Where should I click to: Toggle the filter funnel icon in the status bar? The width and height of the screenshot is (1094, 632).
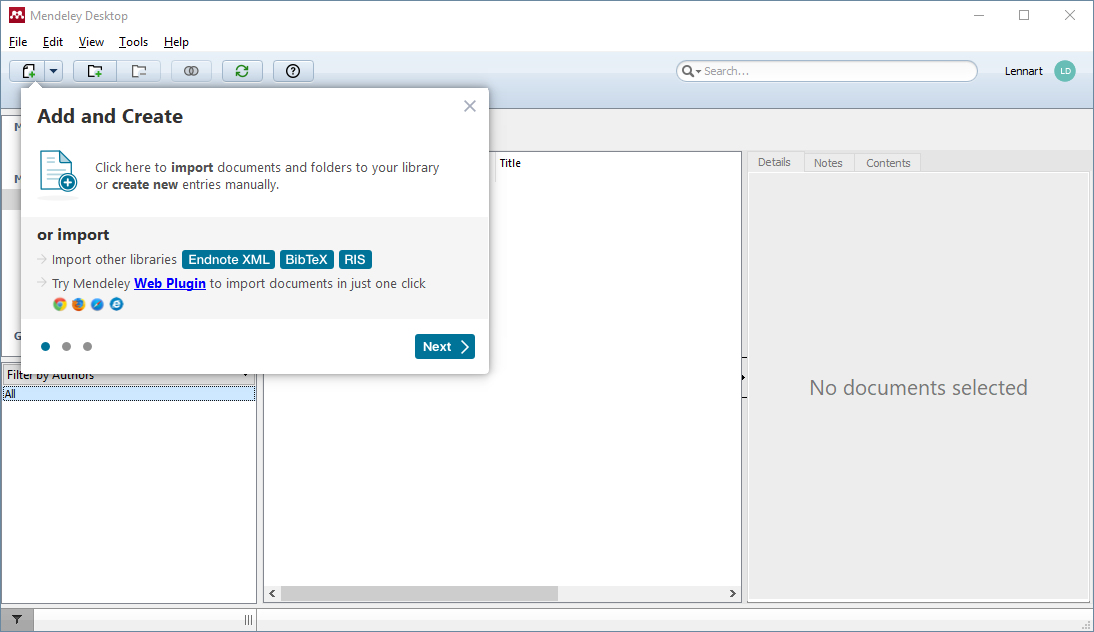[17, 619]
